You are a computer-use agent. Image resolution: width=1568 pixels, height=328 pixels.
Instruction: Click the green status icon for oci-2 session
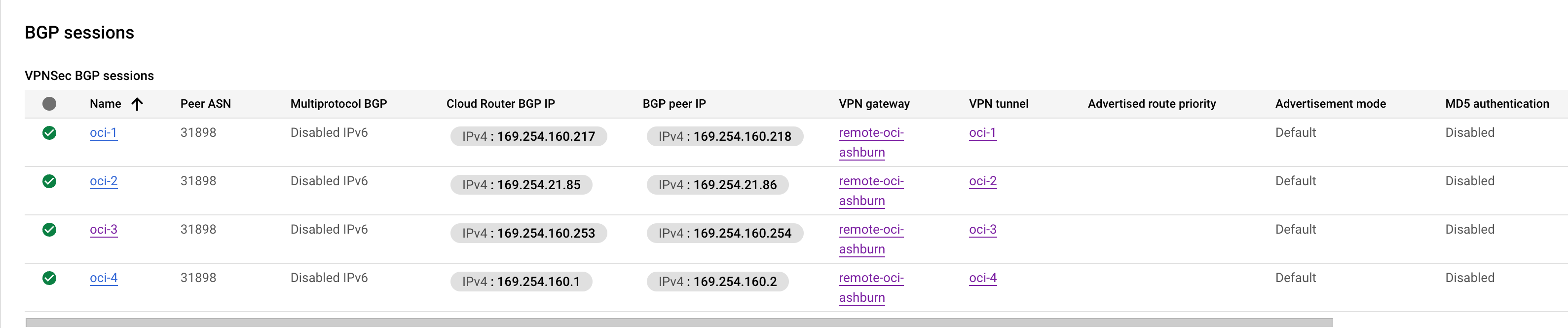pyautogui.click(x=50, y=180)
